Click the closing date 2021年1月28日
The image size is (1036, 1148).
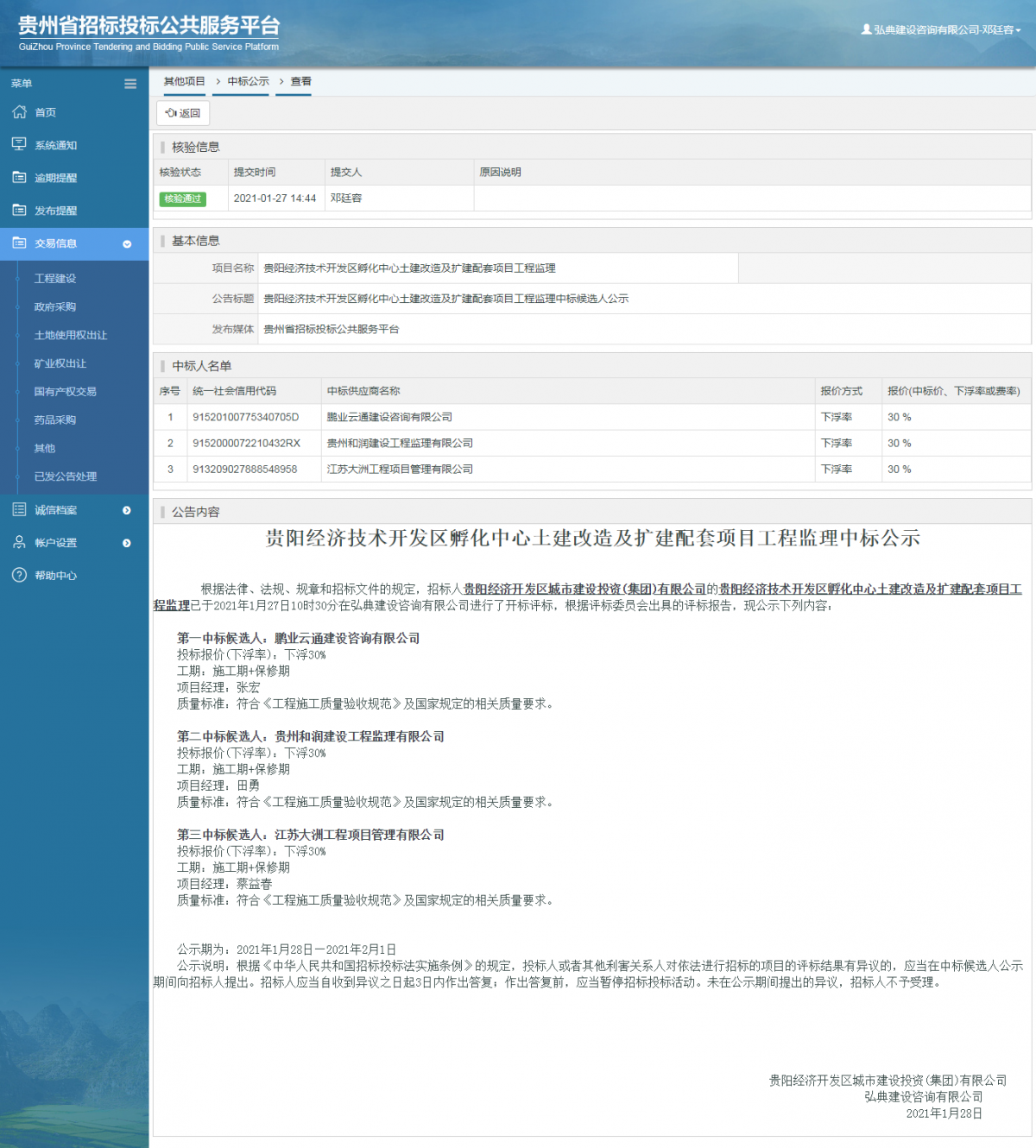click(944, 1114)
